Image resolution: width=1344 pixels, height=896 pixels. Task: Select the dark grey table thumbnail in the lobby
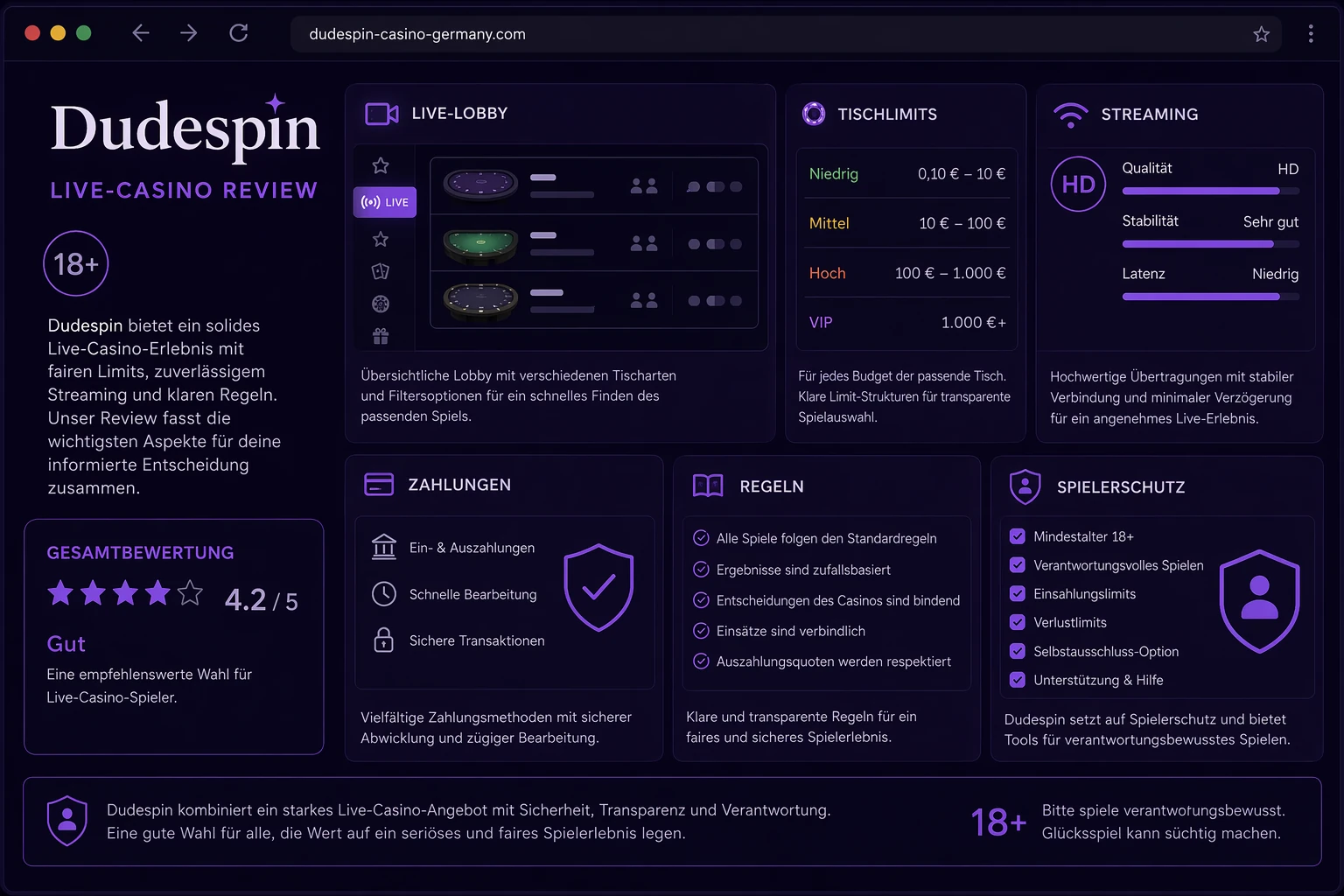pos(480,301)
